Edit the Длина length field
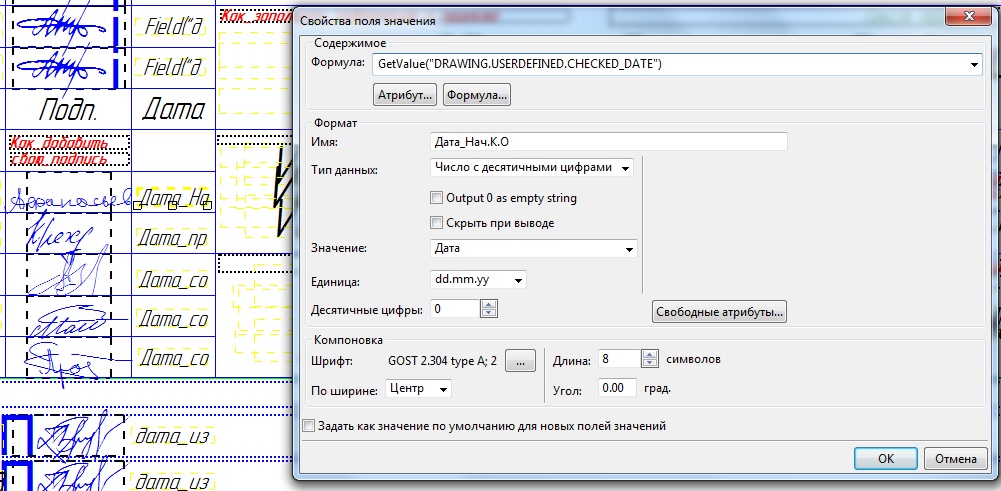The height and width of the screenshot is (491, 1001). (619, 359)
